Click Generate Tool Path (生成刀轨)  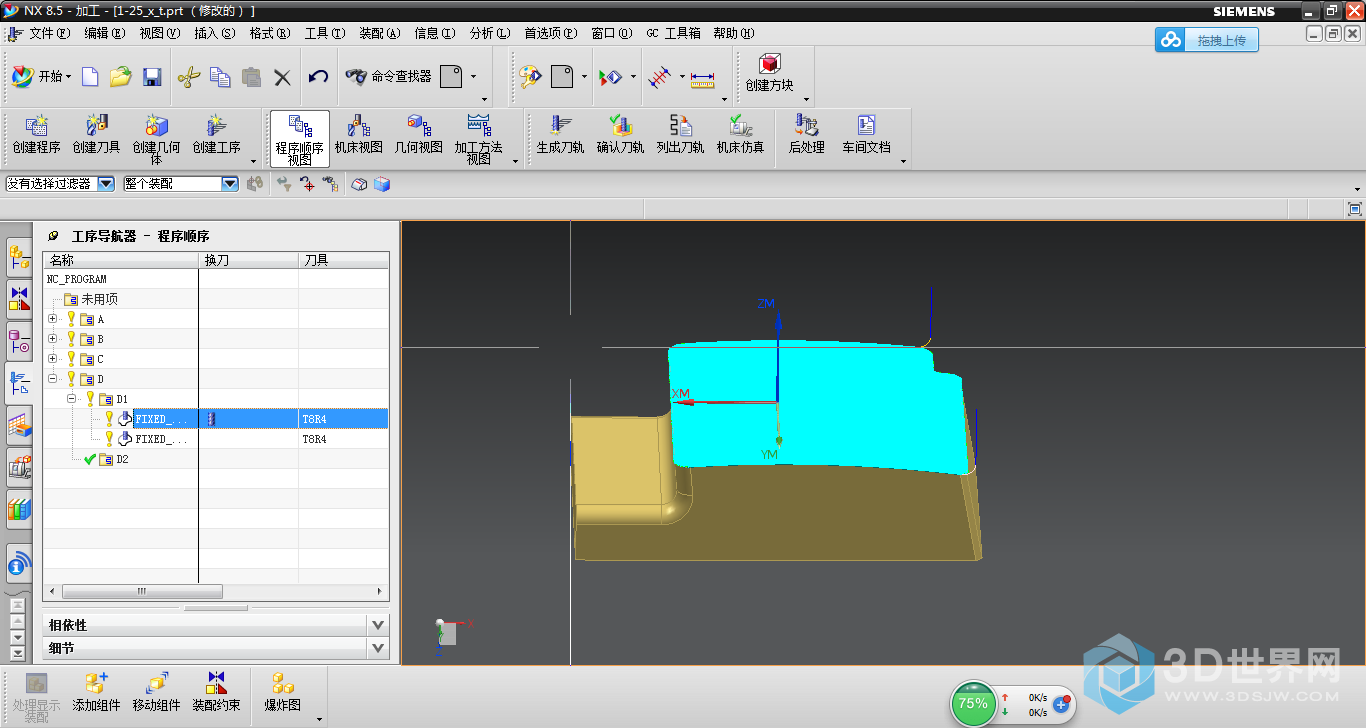pyautogui.click(x=560, y=136)
